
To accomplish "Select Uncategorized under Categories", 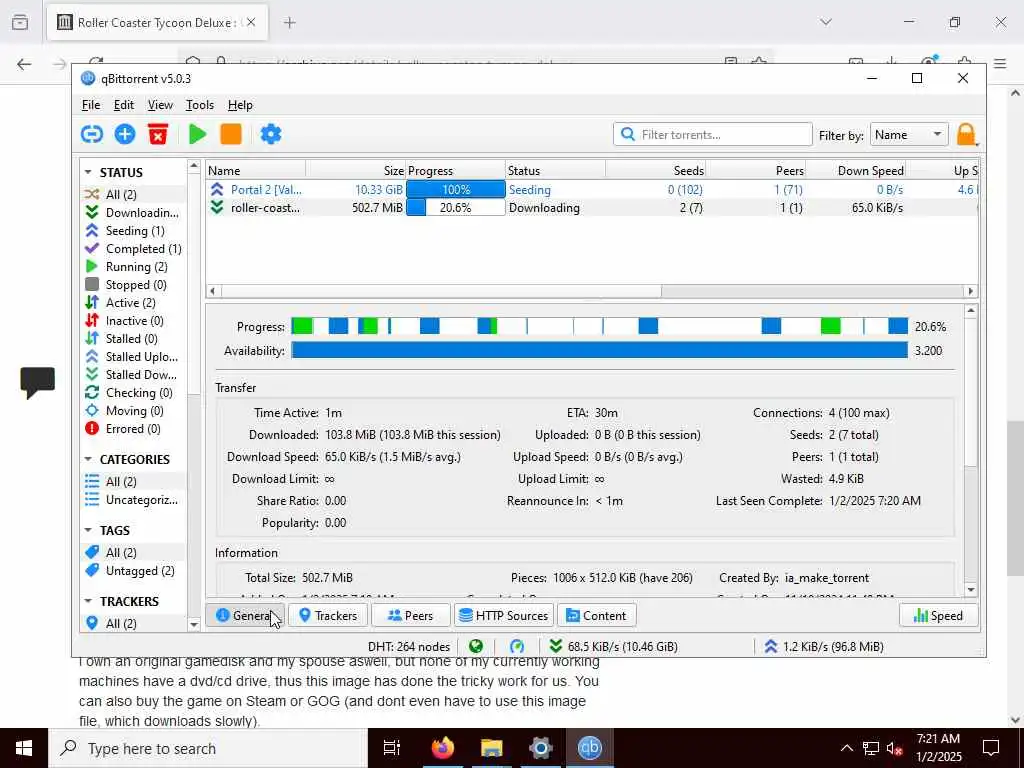I will click(132, 500).
